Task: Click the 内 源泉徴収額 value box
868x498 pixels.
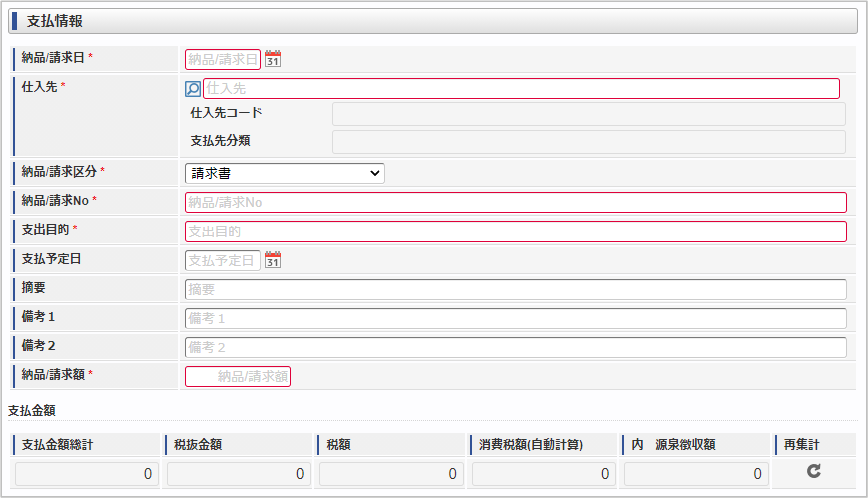Action: tap(696, 474)
